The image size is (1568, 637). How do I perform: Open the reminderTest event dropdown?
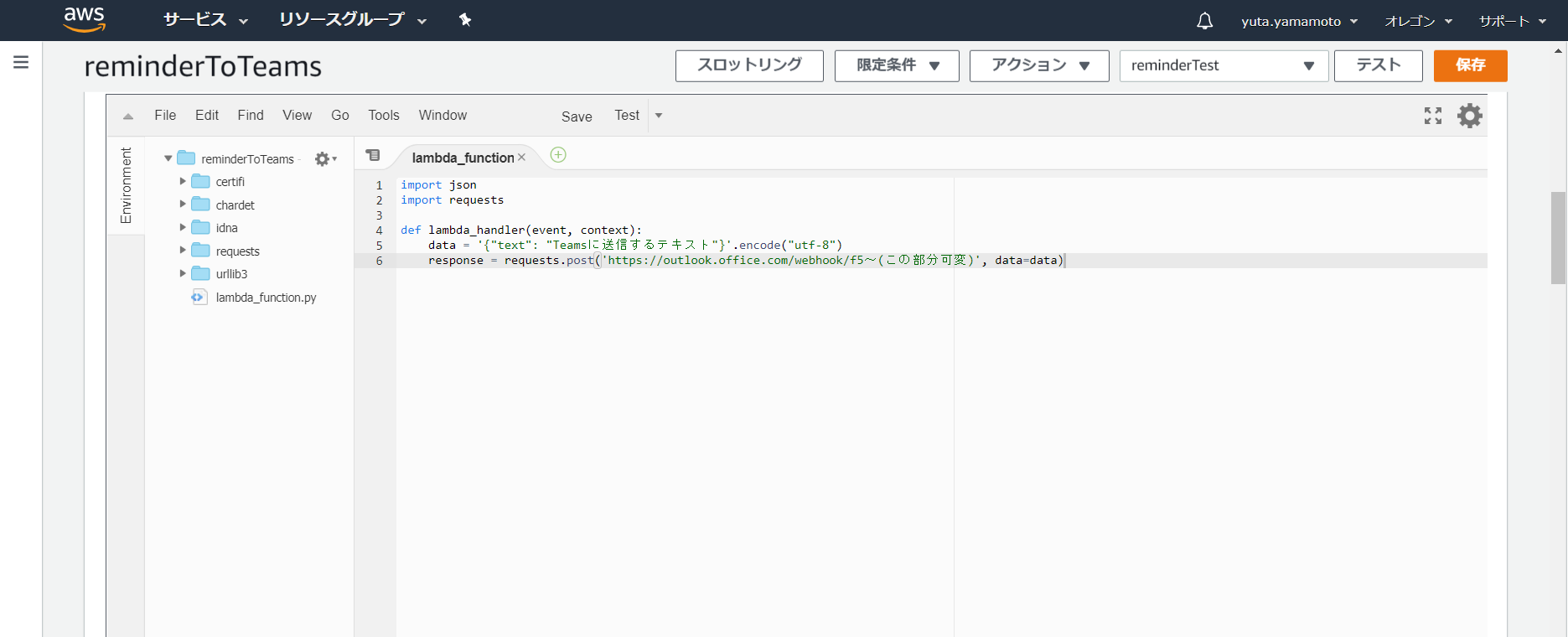coord(1223,65)
